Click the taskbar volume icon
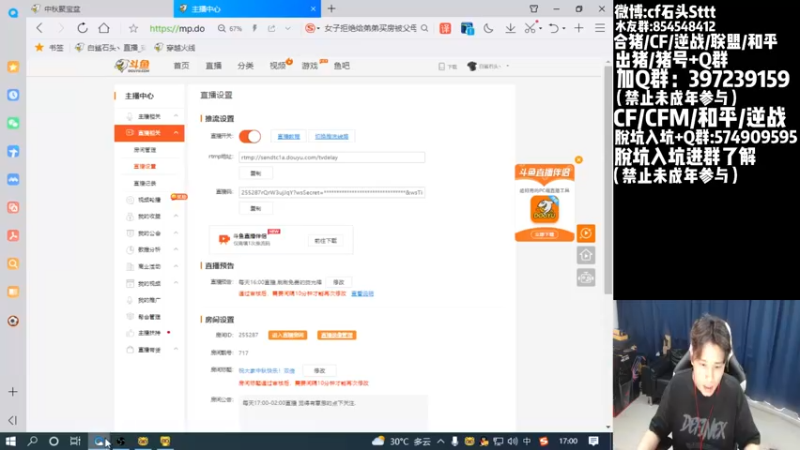800x450 pixels. pyautogui.click(x=513, y=441)
